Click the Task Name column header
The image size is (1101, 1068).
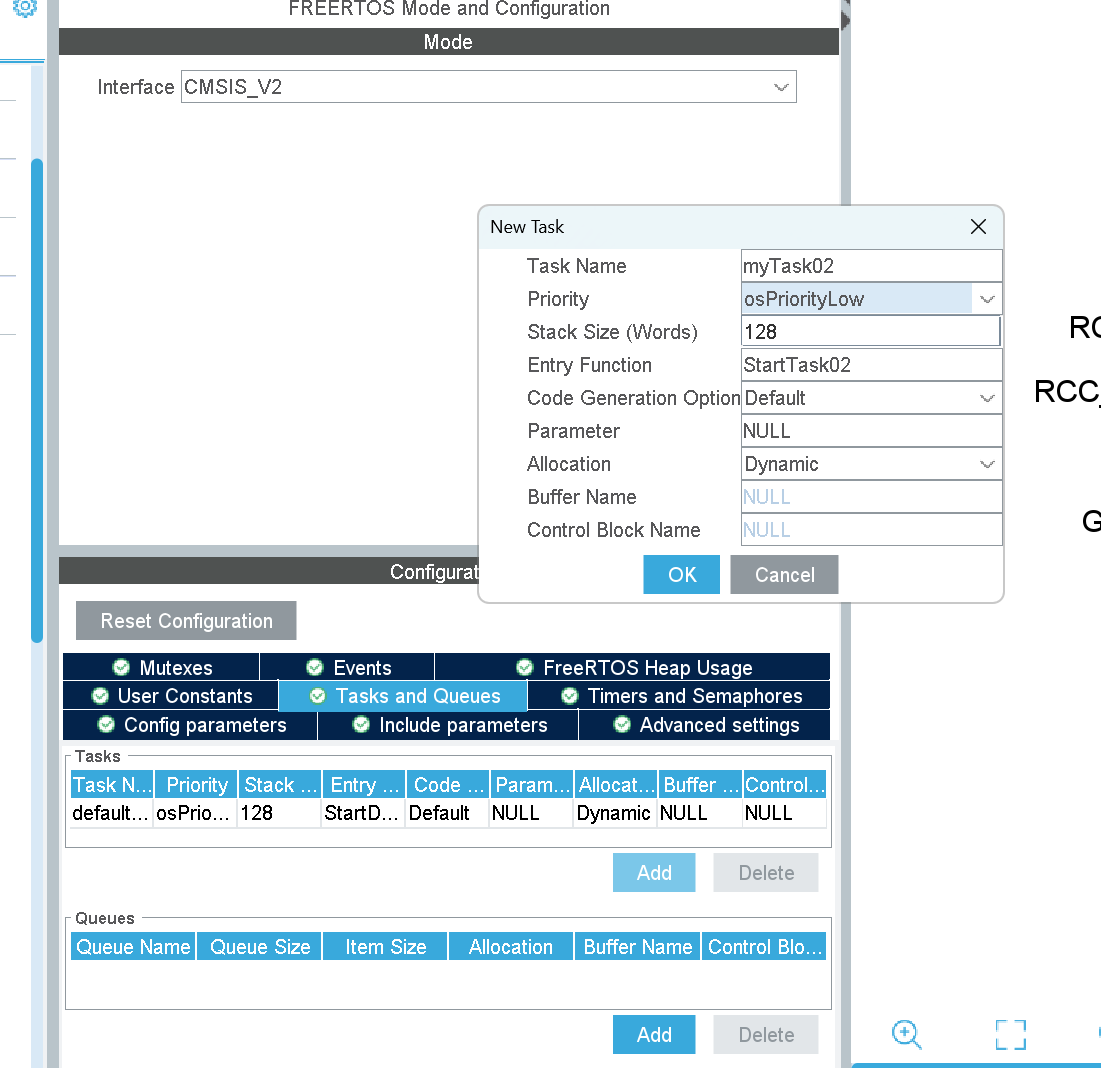coord(112,785)
